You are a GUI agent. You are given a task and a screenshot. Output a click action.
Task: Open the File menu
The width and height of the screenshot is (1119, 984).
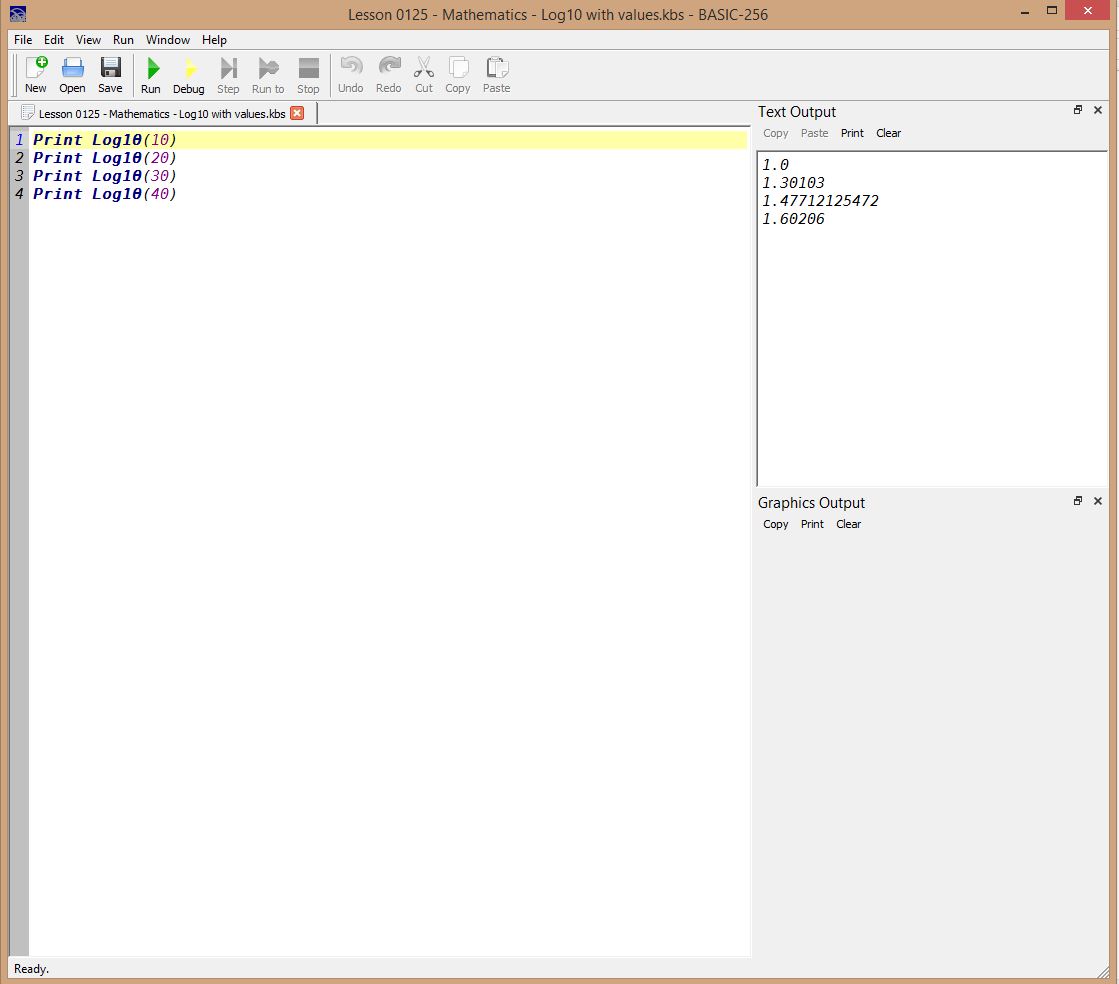click(x=23, y=40)
